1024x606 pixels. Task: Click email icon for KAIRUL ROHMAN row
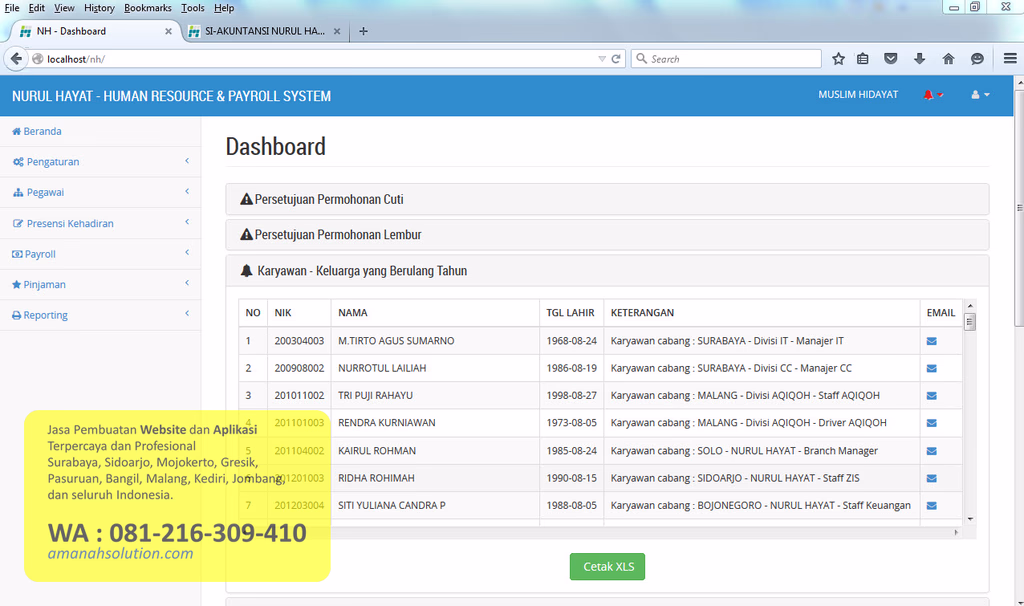click(x=931, y=451)
